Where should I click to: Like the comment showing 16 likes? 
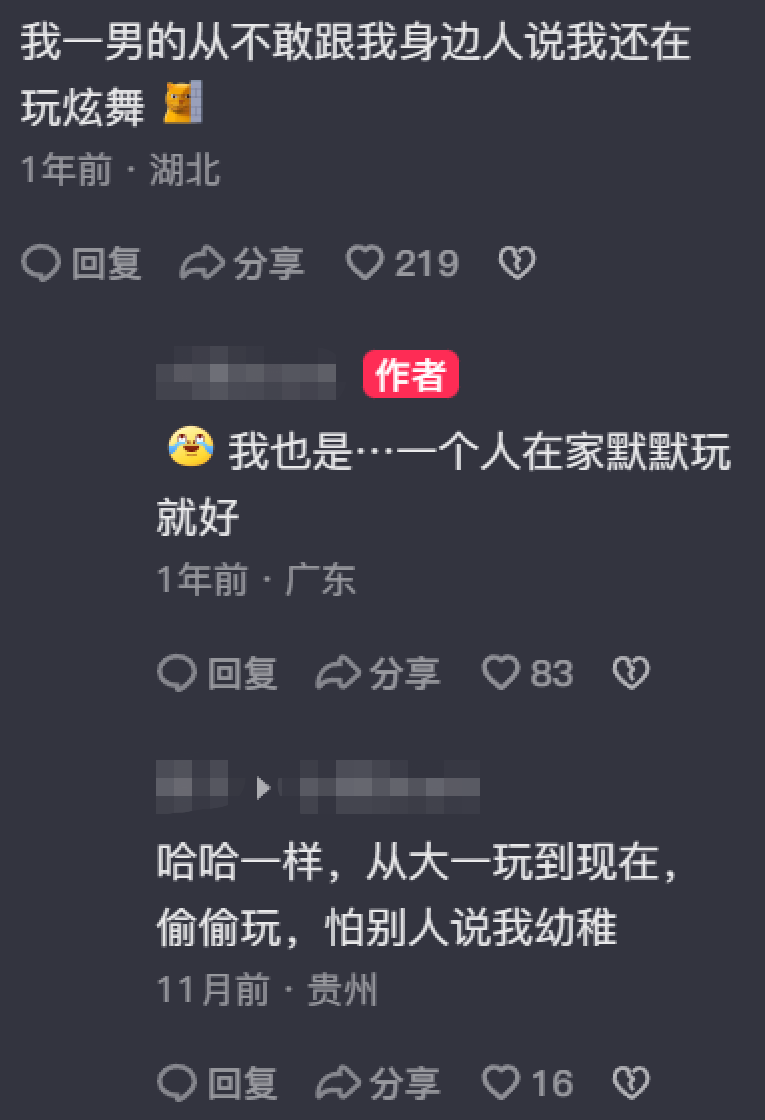point(528,1083)
